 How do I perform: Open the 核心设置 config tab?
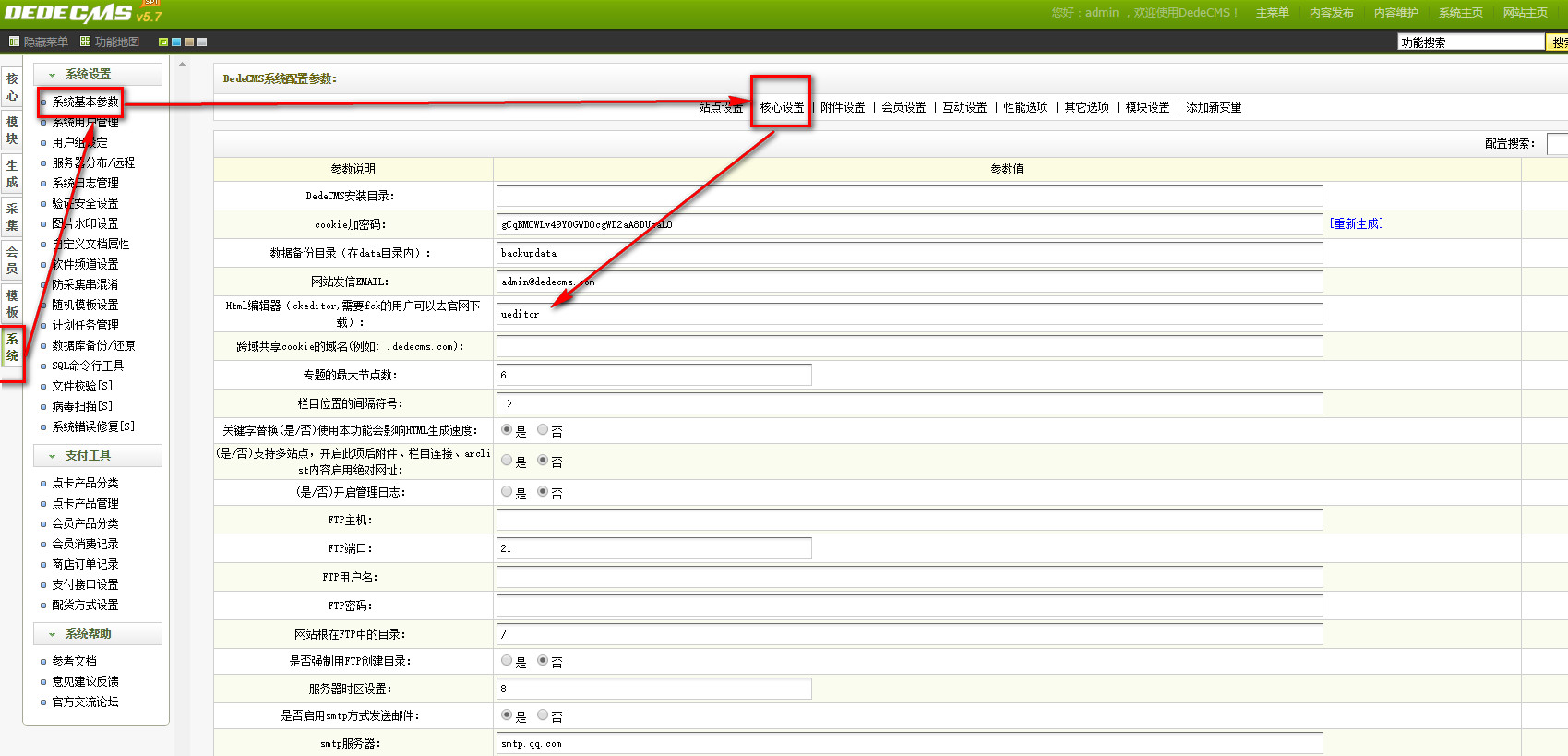(x=782, y=108)
